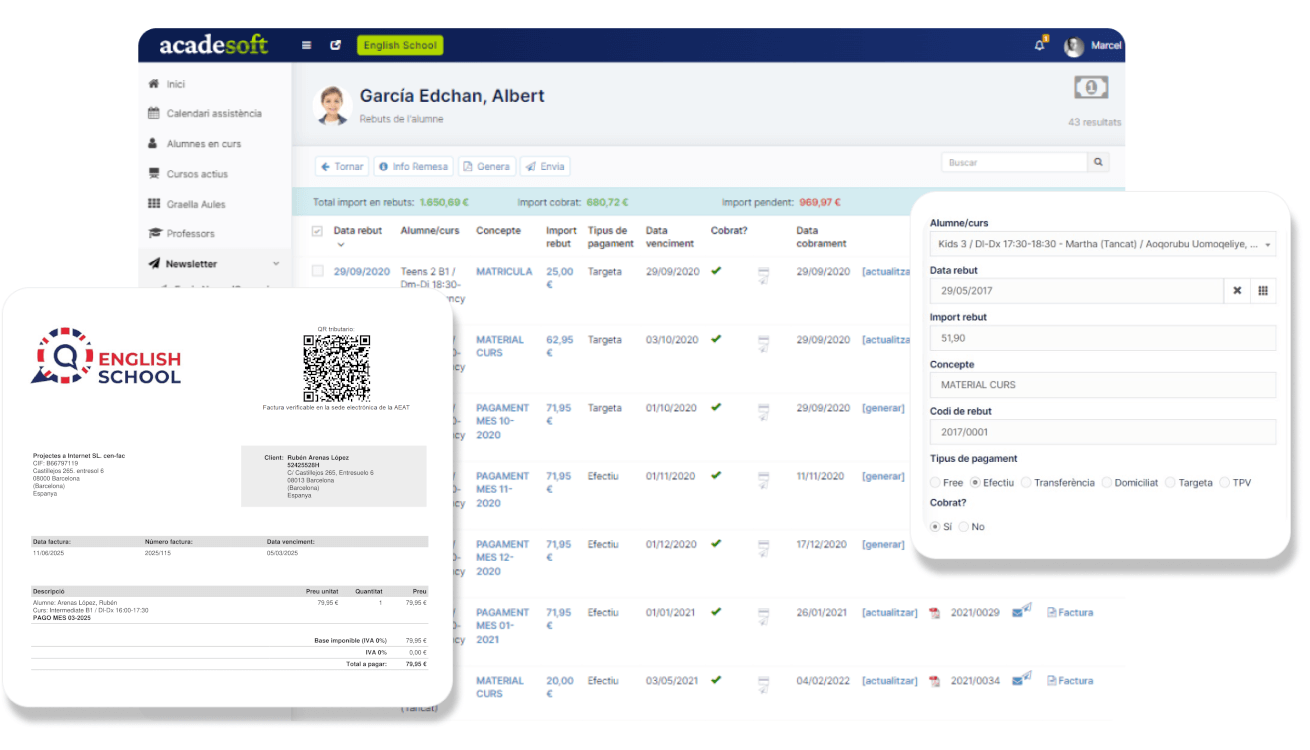The image size is (1310, 750).
Task: Click the Codi de rebut field showing 2017/0001
Action: pyautogui.click(x=1103, y=432)
